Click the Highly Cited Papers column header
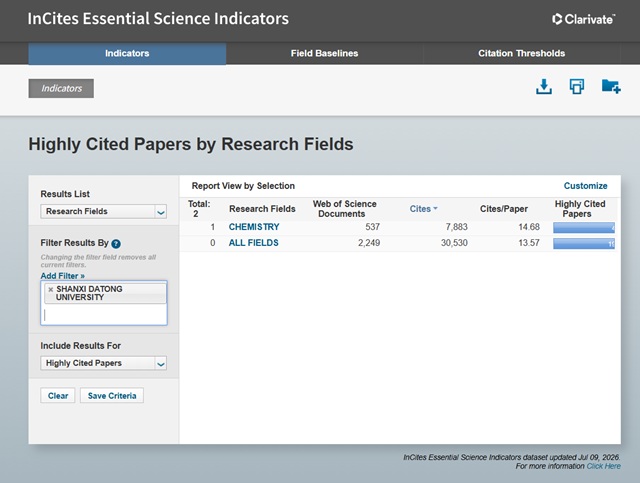 tap(580, 209)
